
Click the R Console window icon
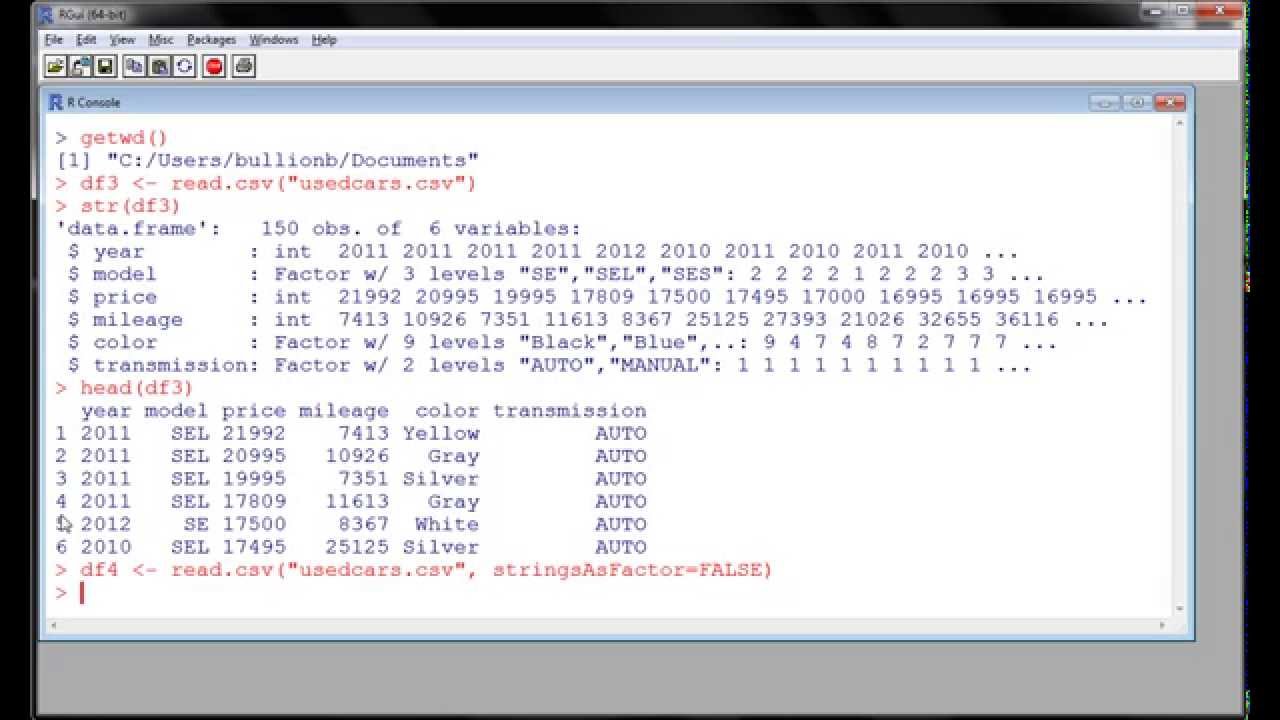pos(56,102)
